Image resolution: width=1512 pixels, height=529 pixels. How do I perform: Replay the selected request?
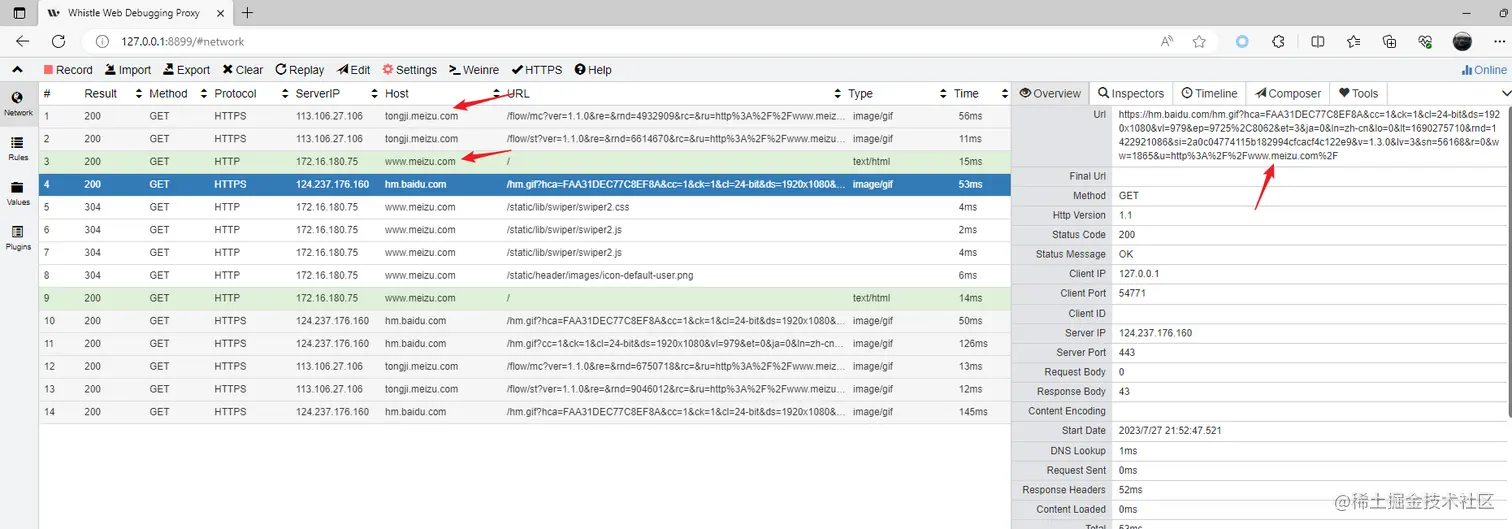[x=300, y=70]
